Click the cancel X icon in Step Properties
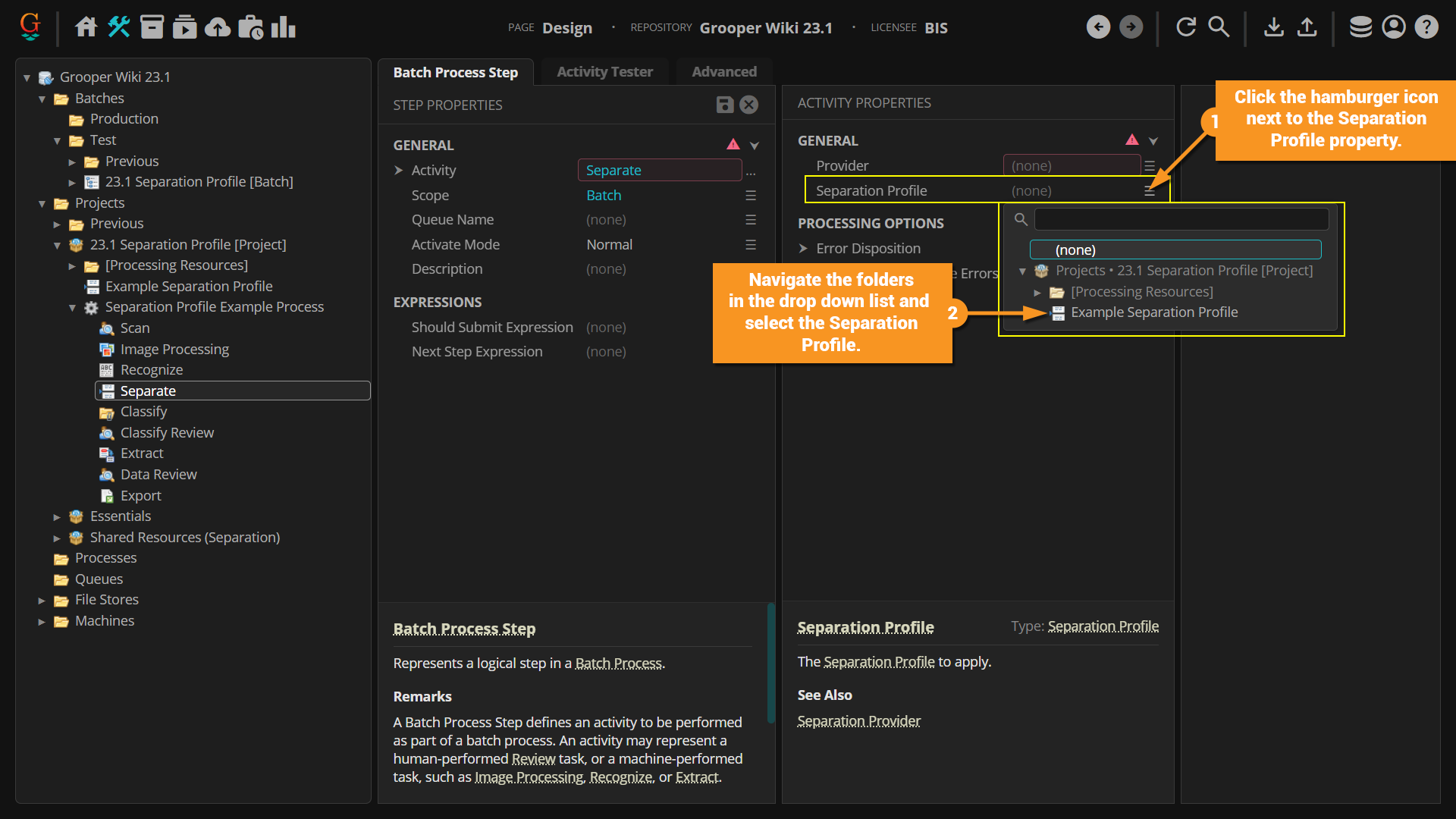 point(749,105)
